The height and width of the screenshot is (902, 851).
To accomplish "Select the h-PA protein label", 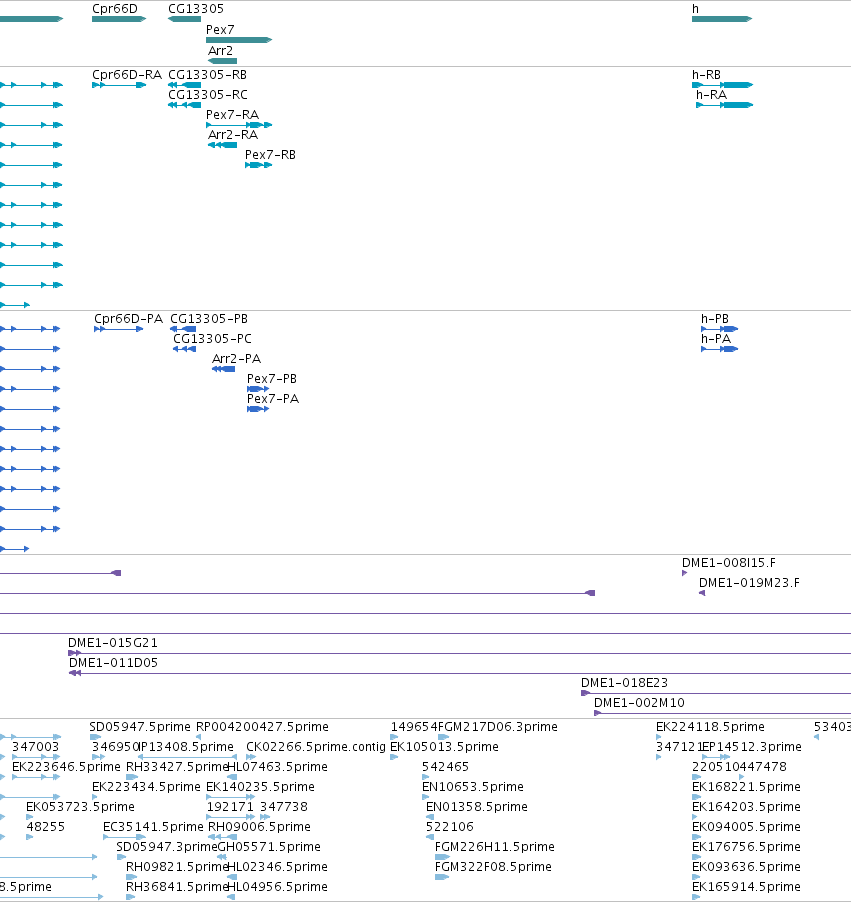I will (x=716, y=339).
